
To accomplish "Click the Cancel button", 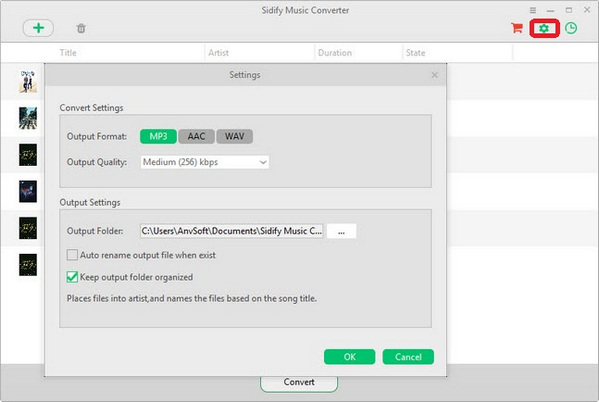I will point(408,357).
